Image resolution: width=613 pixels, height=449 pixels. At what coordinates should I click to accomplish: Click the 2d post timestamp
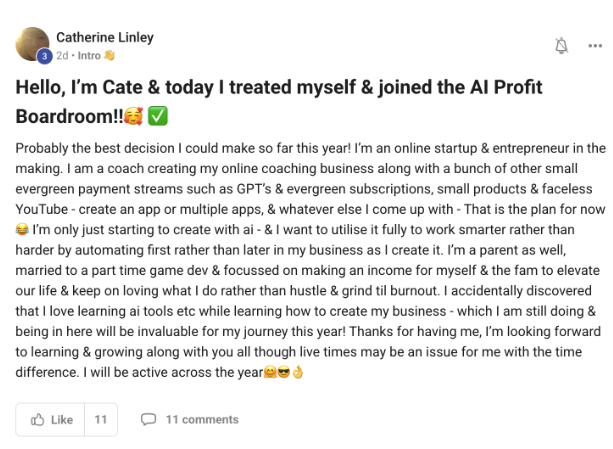63,55
